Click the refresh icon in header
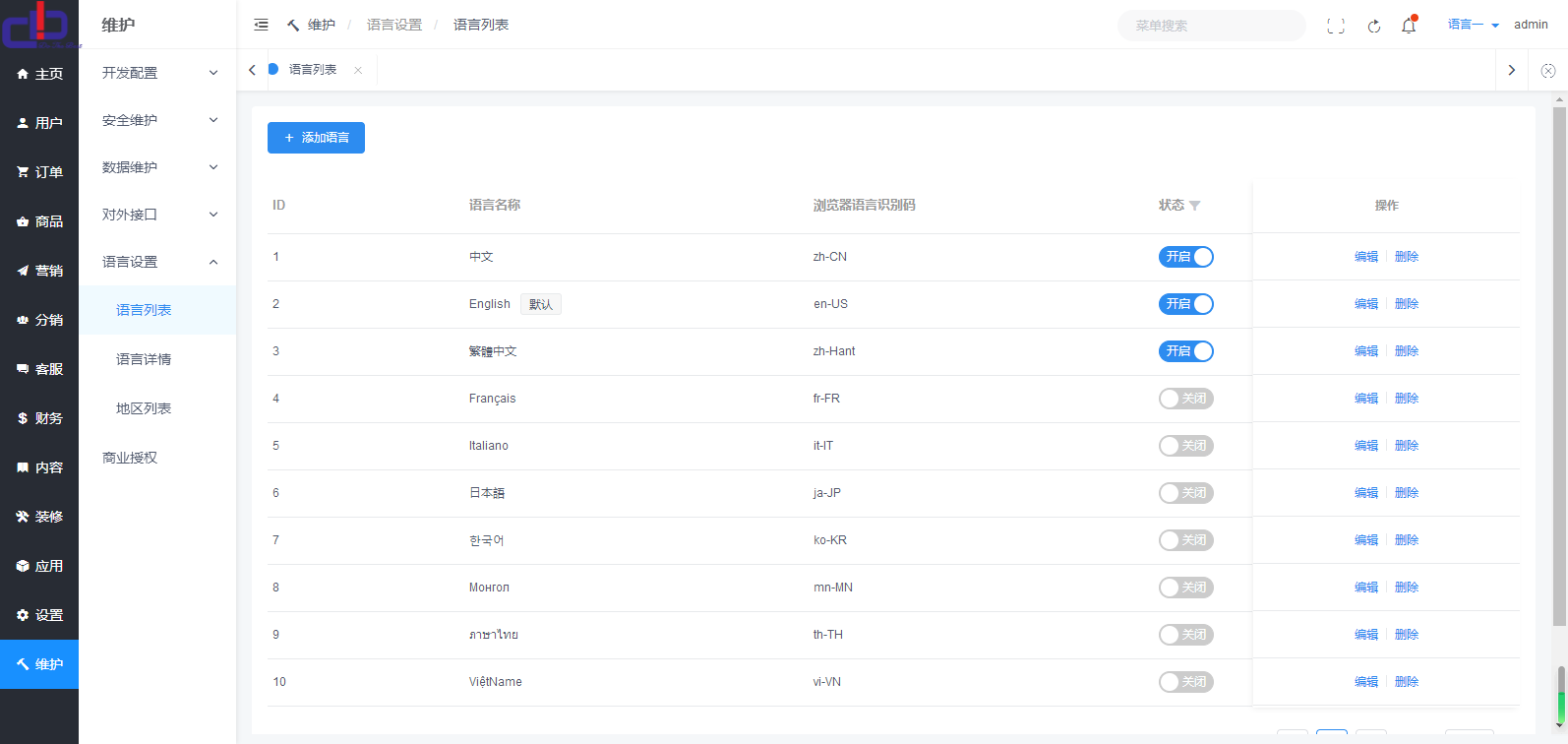1568x744 pixels. (1374, 26)
